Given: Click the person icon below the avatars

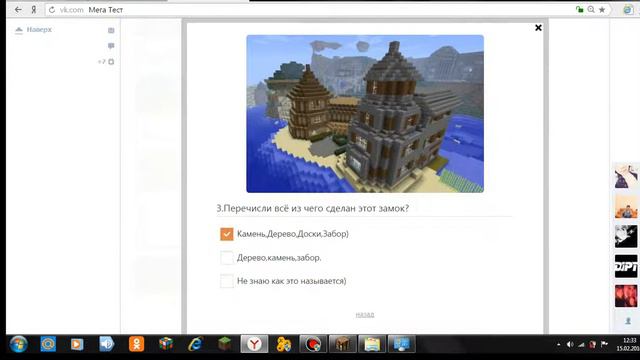Looking at the screenshot, I should click(628, 322).
